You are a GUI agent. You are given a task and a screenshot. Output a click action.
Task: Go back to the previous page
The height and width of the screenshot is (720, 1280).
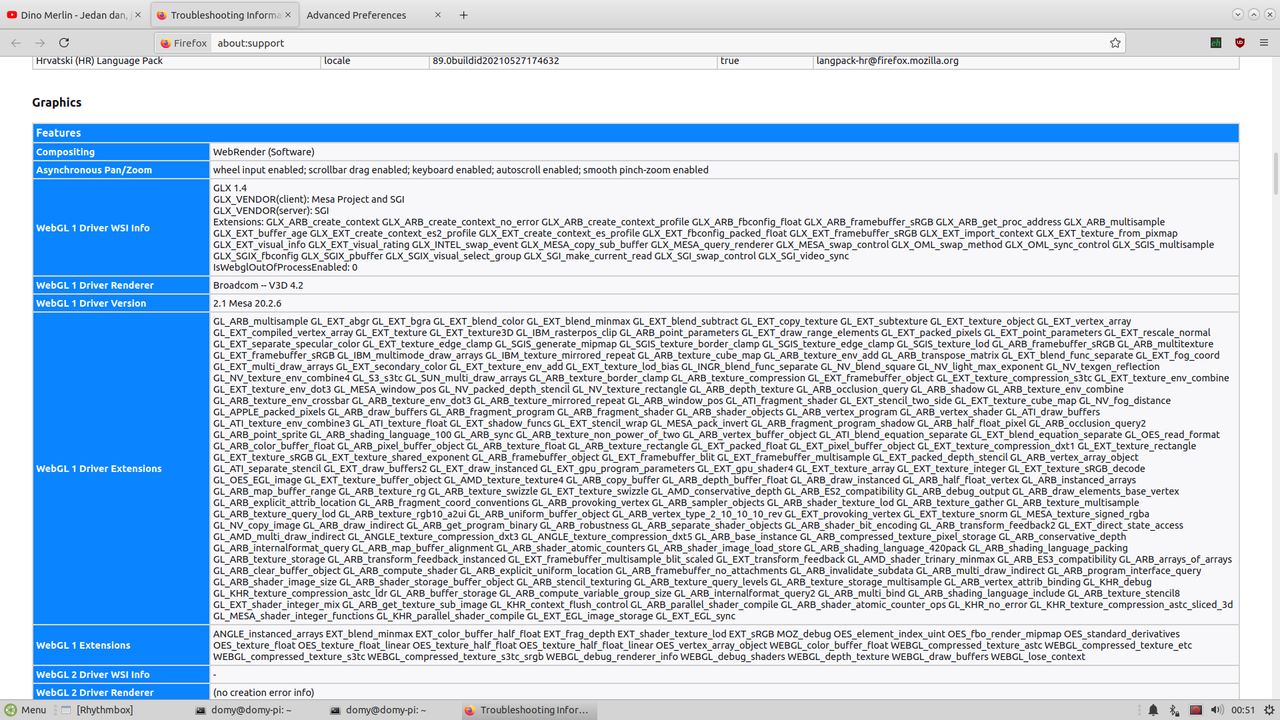[x=16, y=43]
